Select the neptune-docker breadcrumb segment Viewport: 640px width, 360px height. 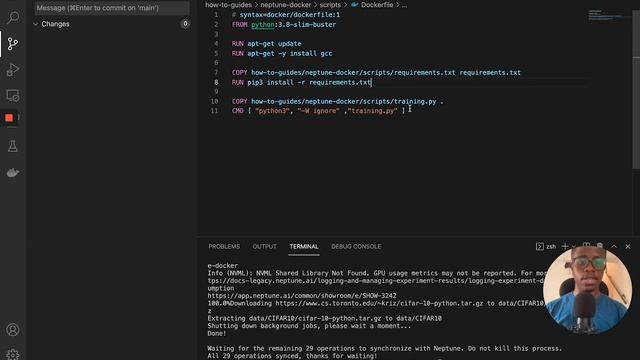tap(286, 5)
